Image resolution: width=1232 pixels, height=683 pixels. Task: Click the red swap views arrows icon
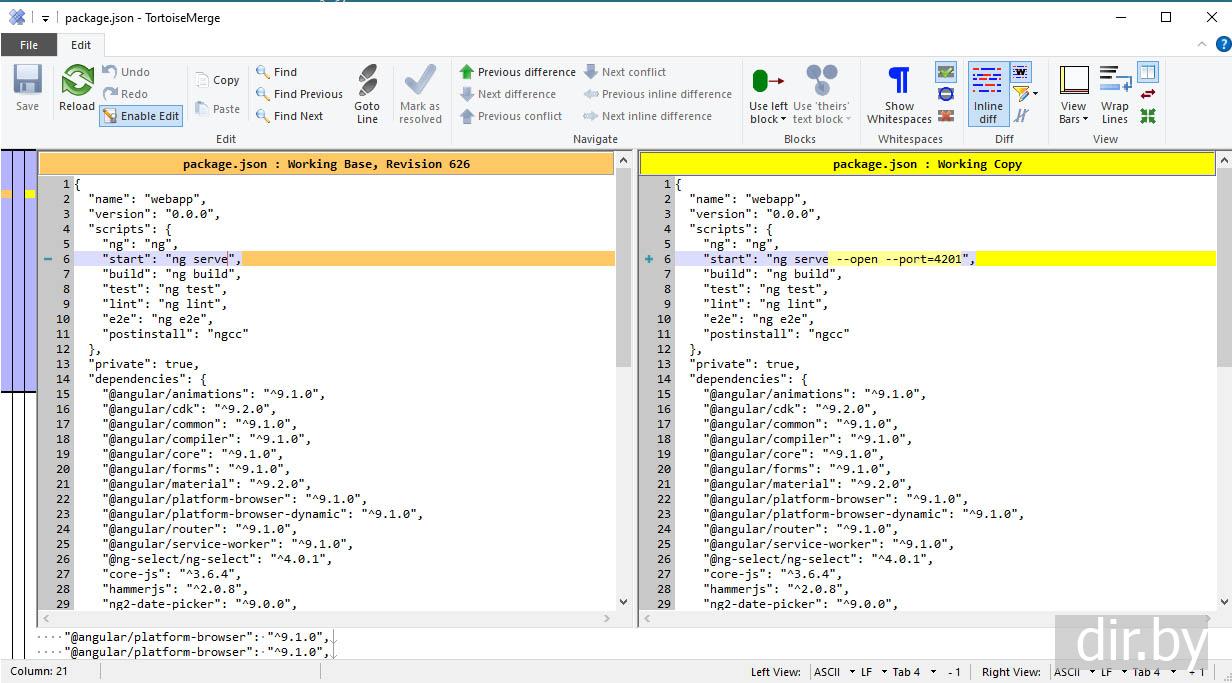(1148, 94)
